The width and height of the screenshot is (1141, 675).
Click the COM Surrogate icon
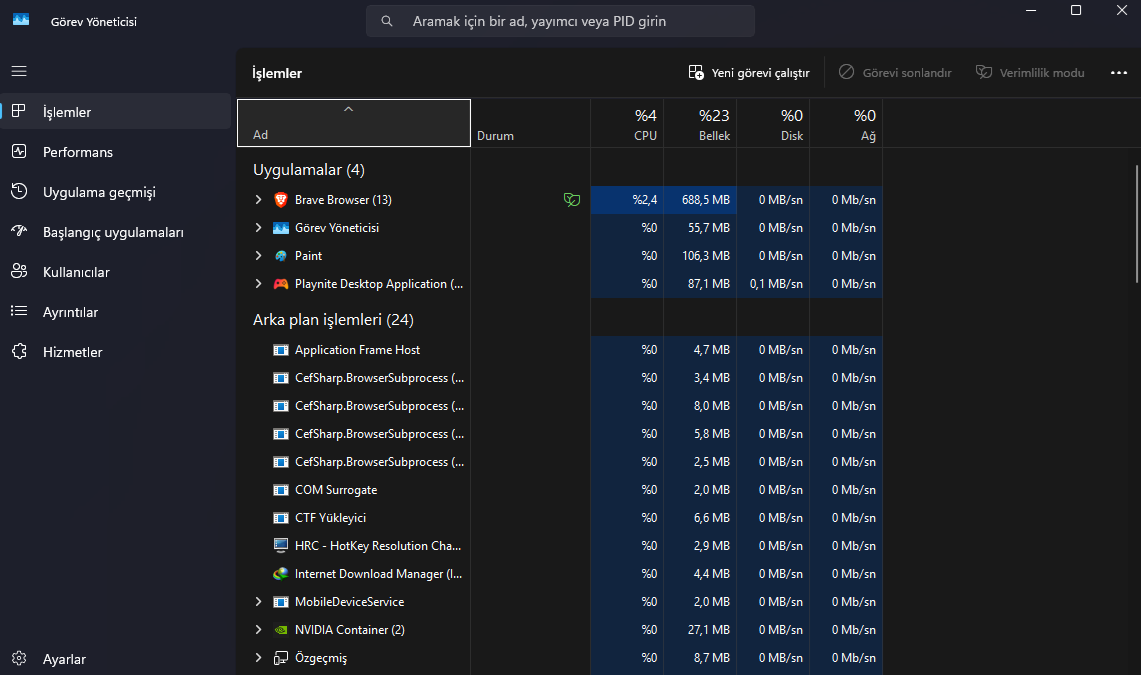coord(281,490)
